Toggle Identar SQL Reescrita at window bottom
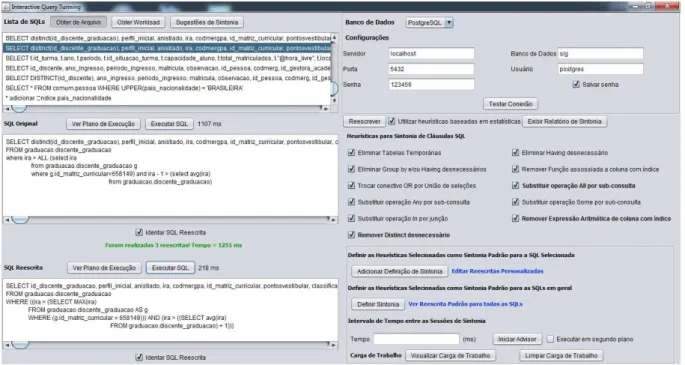This screenshot has width=685, height=365. pos(139,357)
